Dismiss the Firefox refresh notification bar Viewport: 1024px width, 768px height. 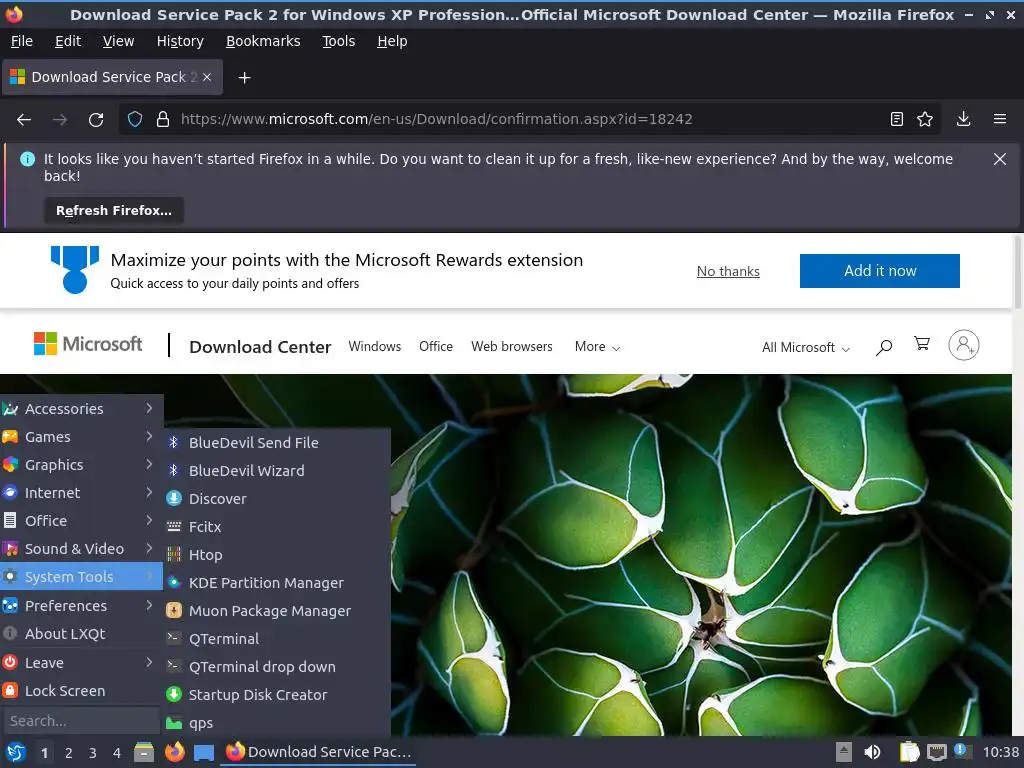(x=999, y=159)
